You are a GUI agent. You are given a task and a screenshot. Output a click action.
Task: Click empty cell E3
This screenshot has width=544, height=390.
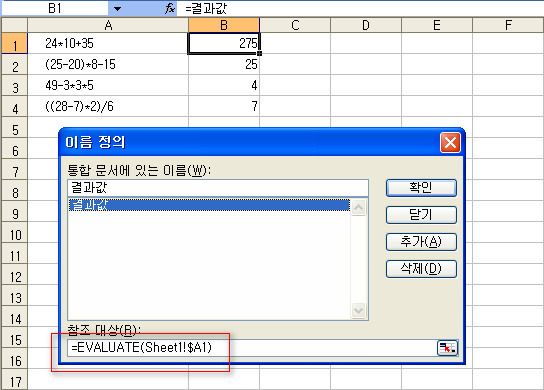click(437, 86)
